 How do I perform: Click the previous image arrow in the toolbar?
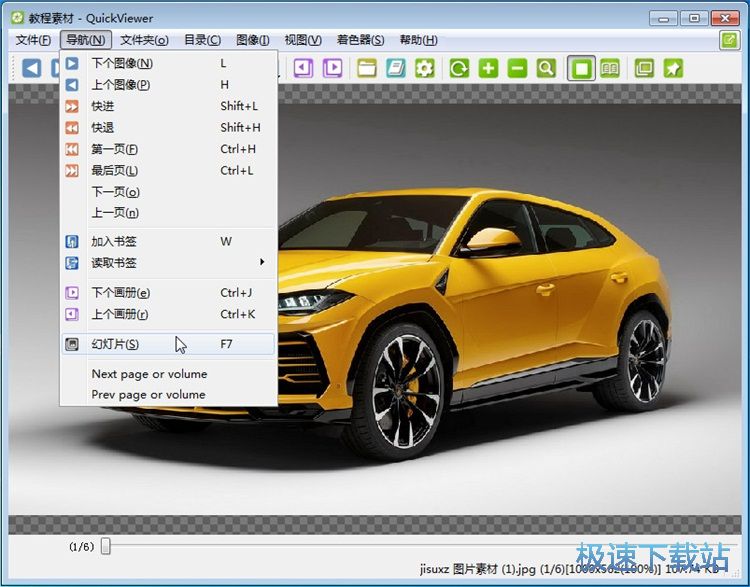pyautogui.click(x=32, y=68)
